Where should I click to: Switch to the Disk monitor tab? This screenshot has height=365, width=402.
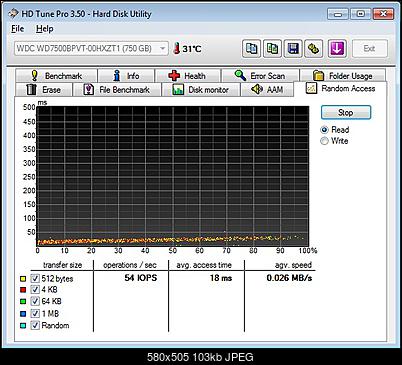pos(200,90)
